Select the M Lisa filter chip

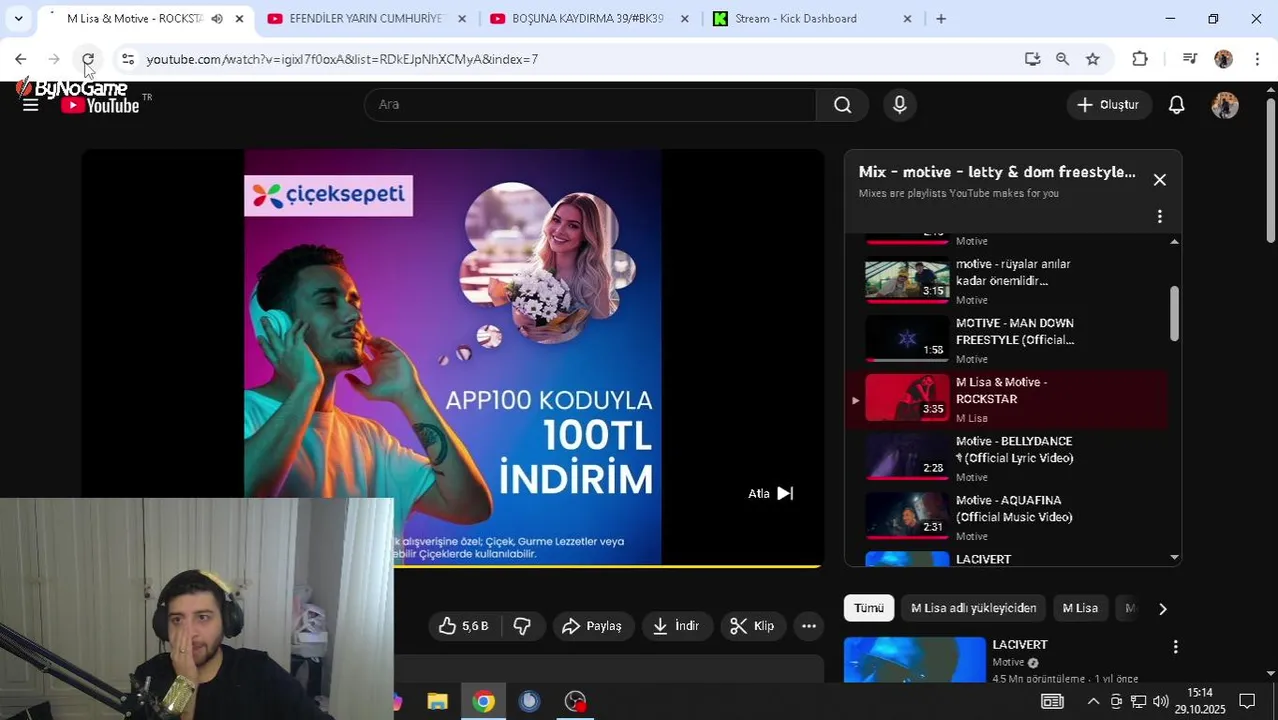pyautogui.click(x=1080, y=608)
